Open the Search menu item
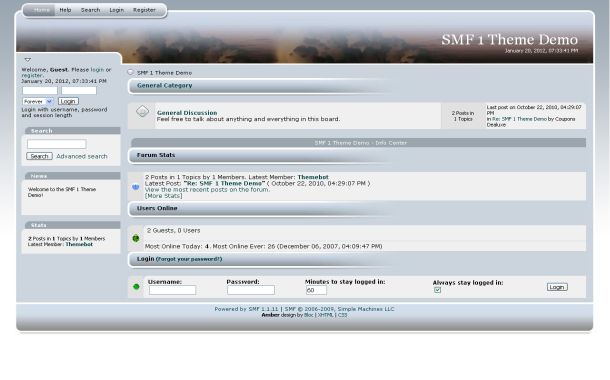Image resolution: width=610 pixels, height=380 pixels. [x=91, y=10]
